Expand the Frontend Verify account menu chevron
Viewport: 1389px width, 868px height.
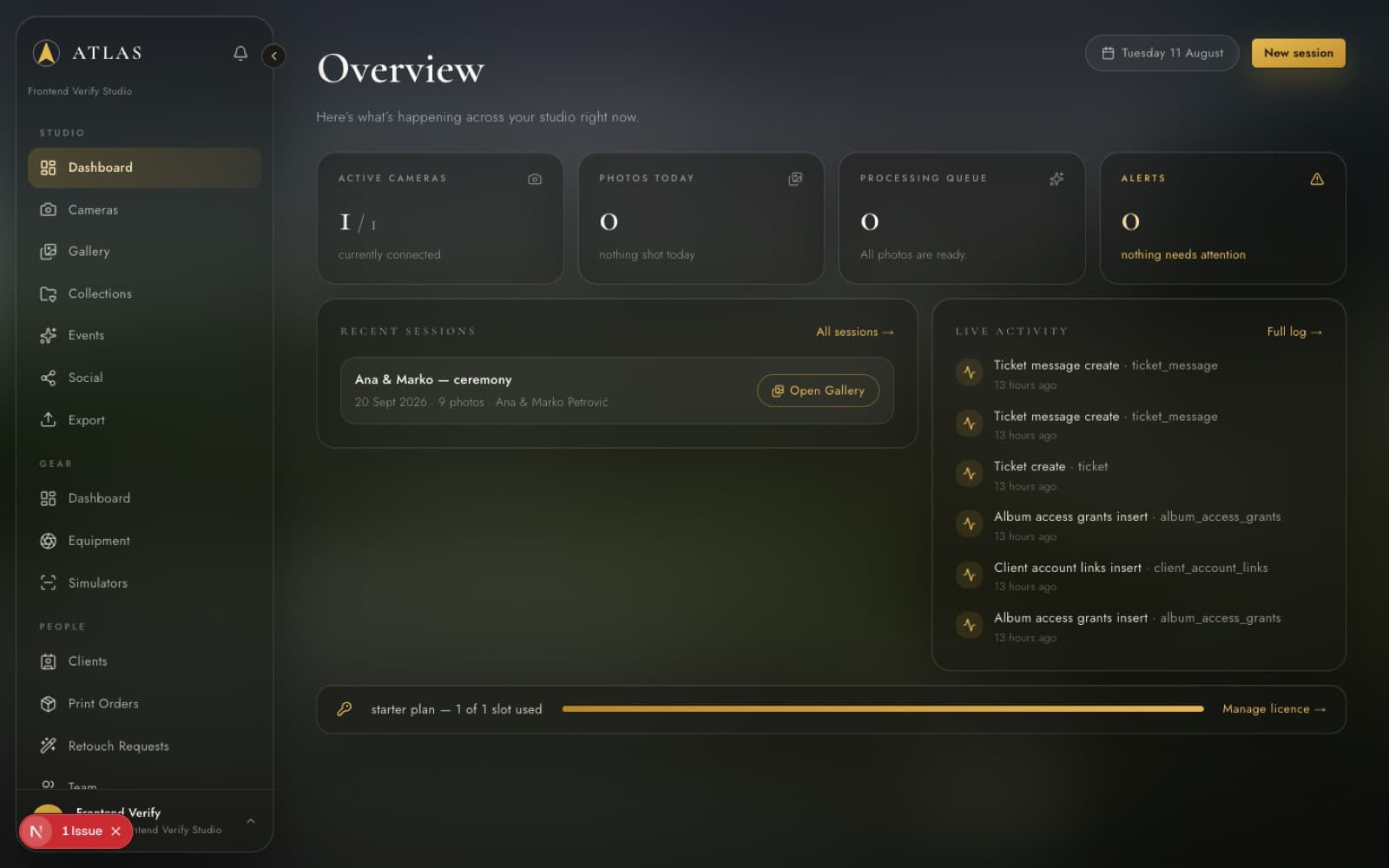pos(251,821)
